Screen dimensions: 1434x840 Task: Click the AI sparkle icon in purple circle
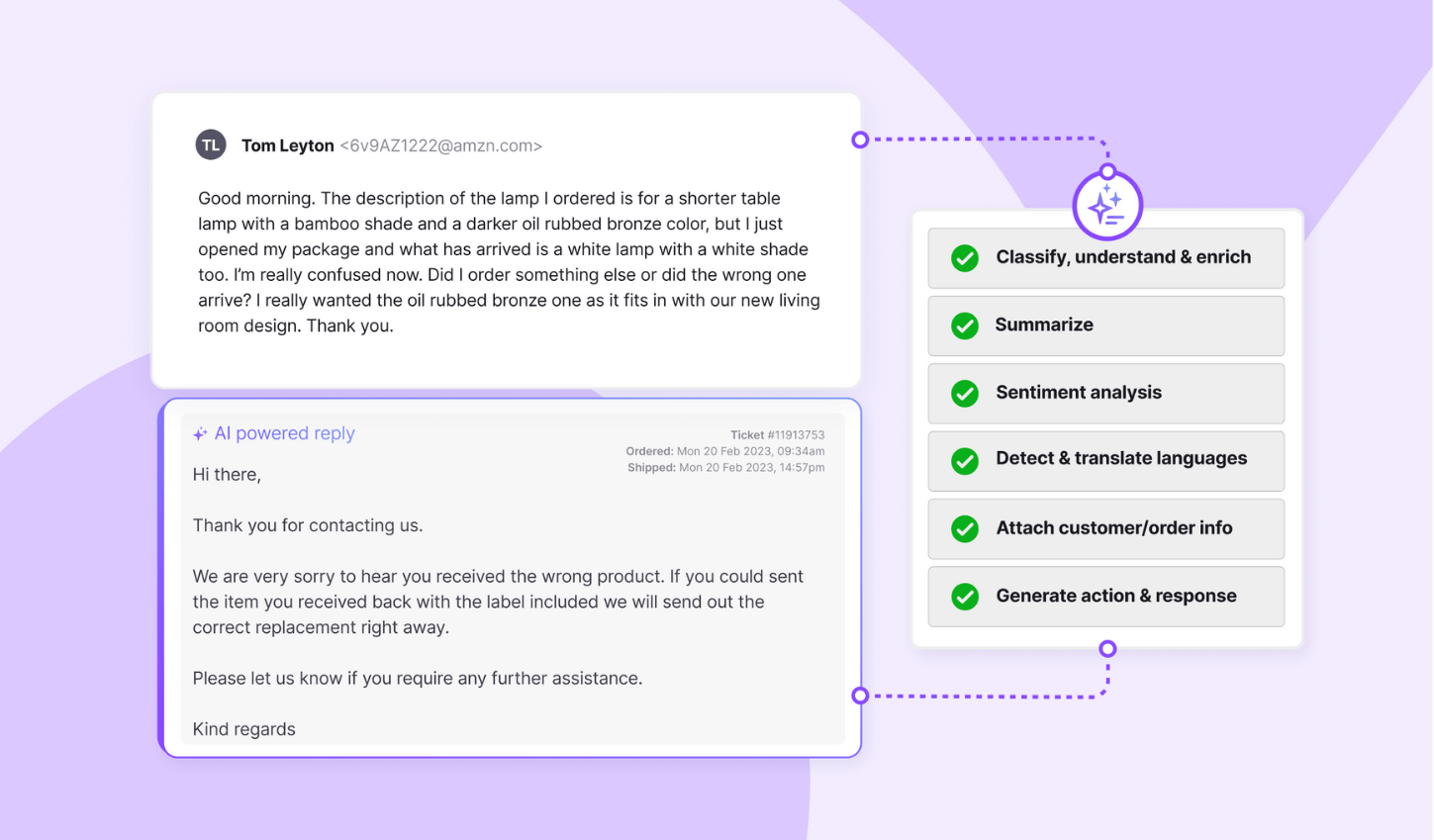point(1107,206)
